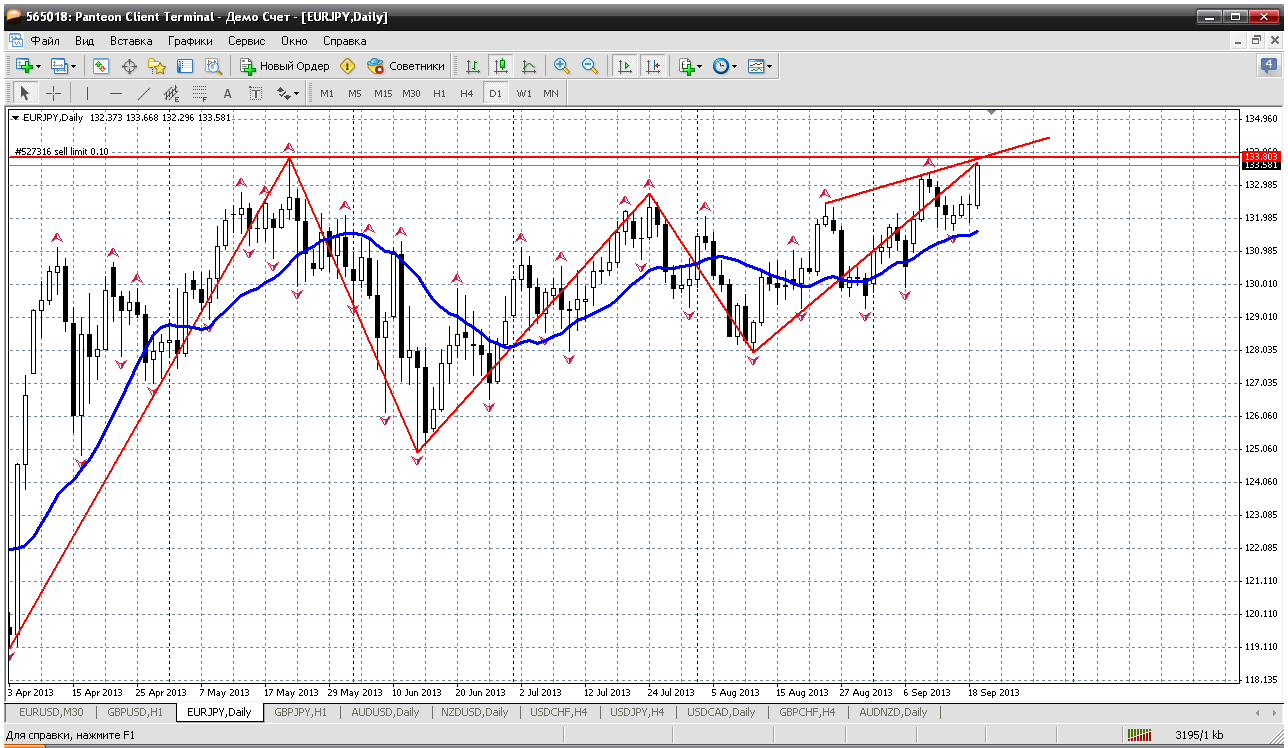The image size is (1288, 748).
Task: Set timeframe to M15
Action: (383, 93)
